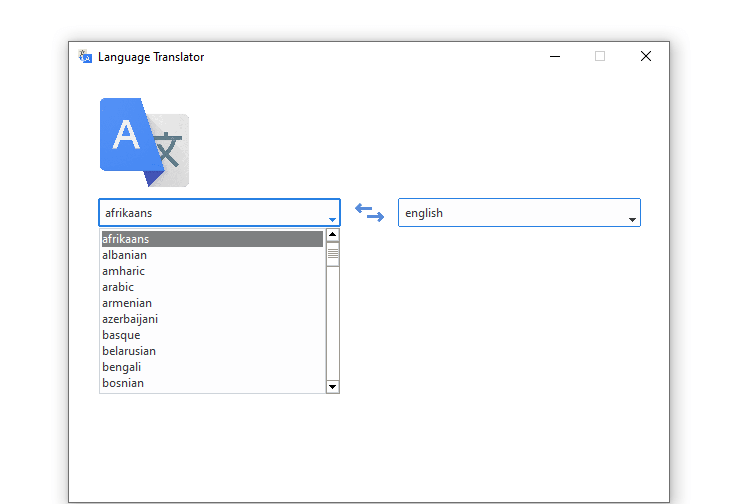This screenshot has height=504, width=754.
Task: Pick arabic from the source languages
Action: click(x=118, y=287)
